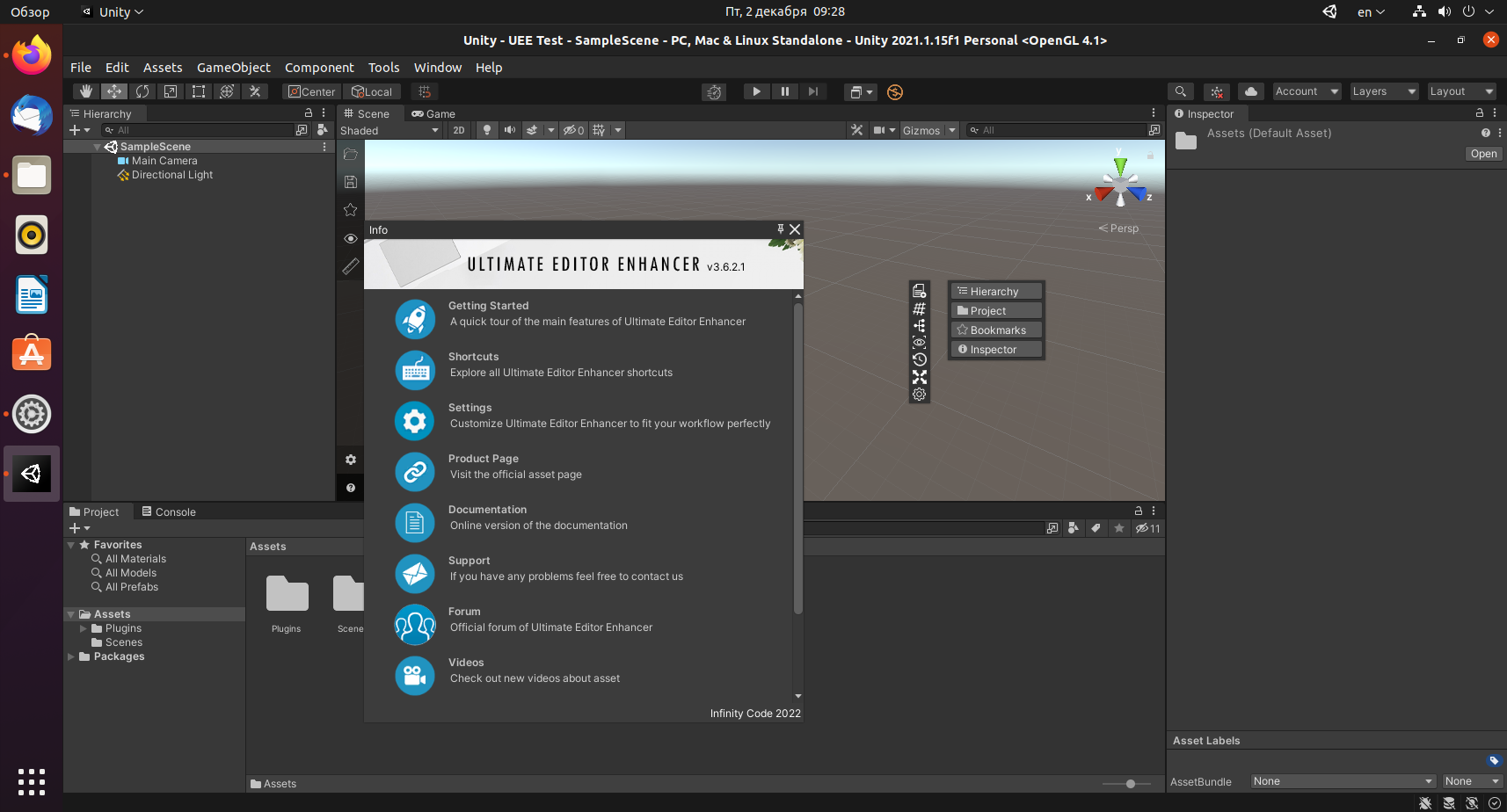Open the Shaded draw mode dropdown
Viewport: 1507px width, 812px height.
tap(389, 131)
